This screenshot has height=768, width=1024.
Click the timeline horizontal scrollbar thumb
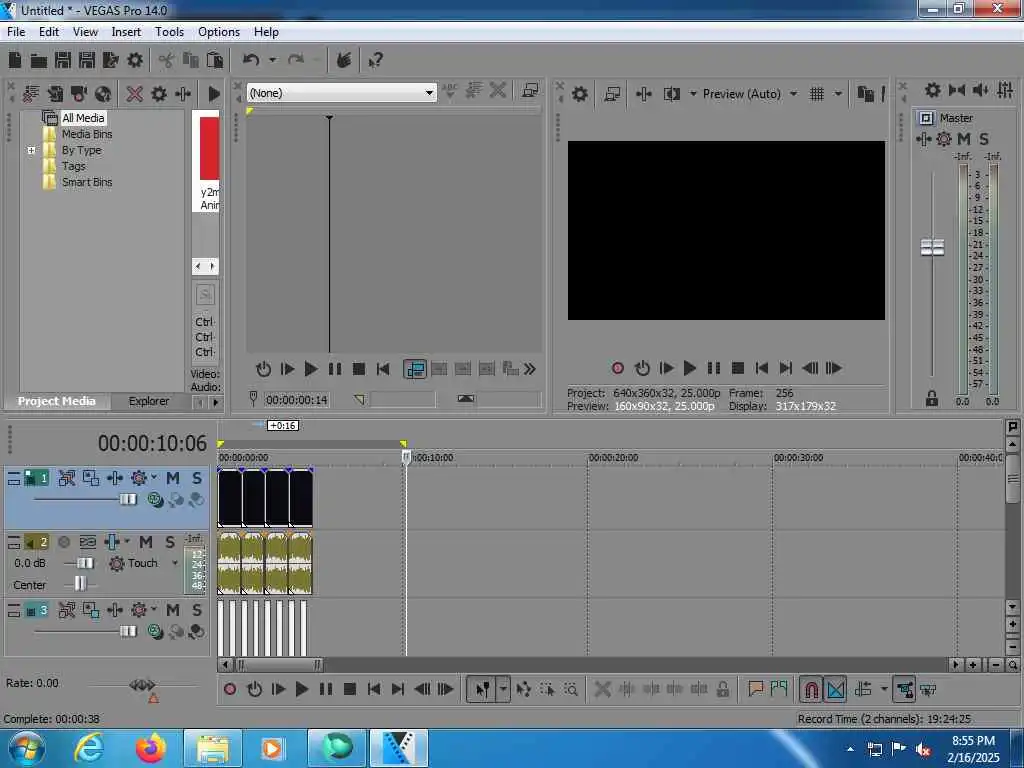[x=279, y=665]
